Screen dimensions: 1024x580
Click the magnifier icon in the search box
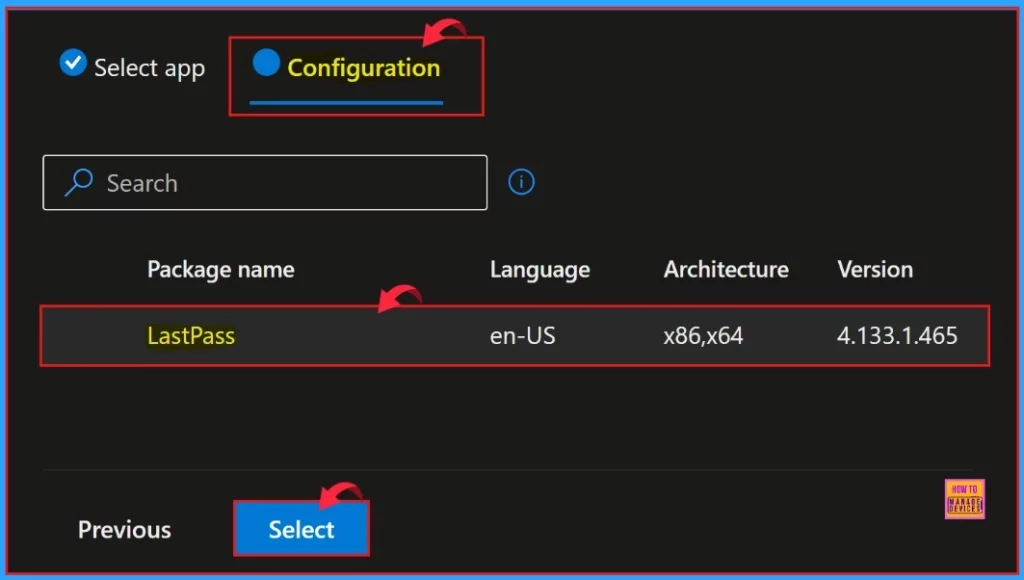click(79, 183)
